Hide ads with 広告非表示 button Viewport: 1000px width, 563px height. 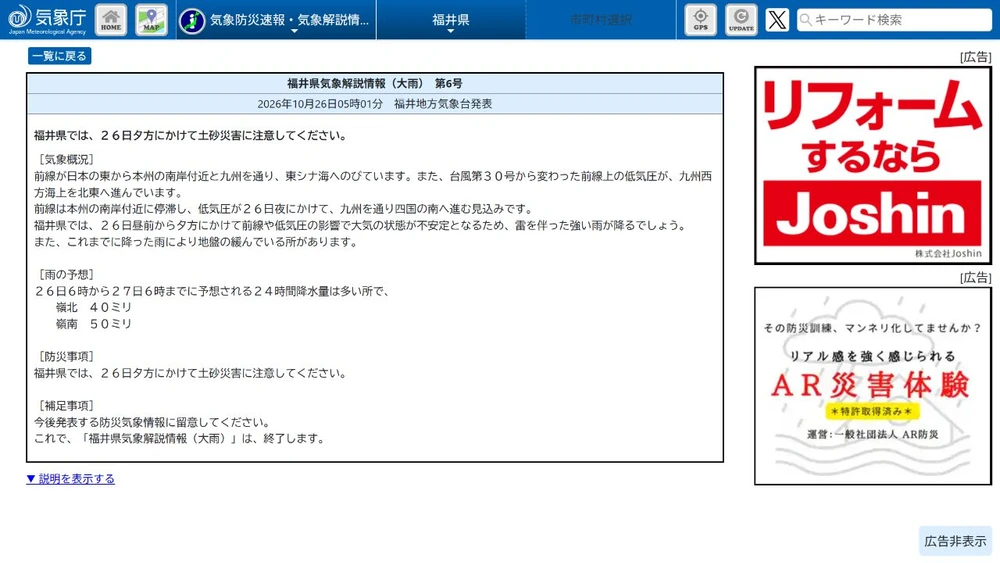pos(955,541)
